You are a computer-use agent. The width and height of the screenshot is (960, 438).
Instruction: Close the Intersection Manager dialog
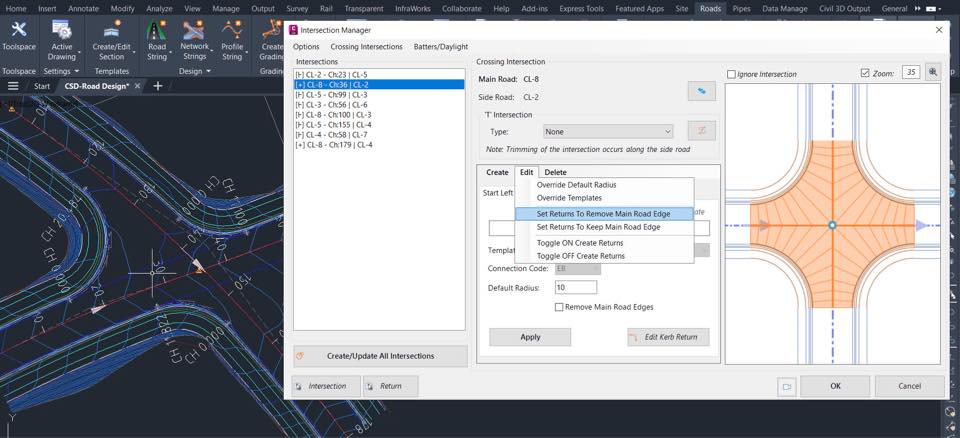(x=939, y=30)
